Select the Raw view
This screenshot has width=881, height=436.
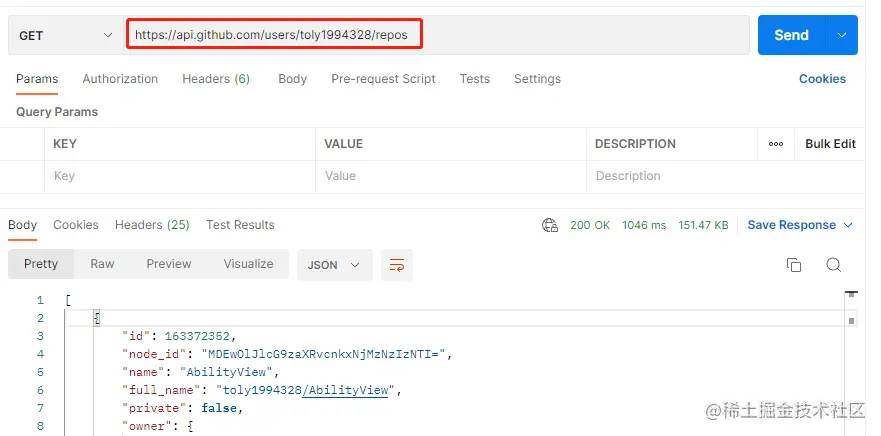tap(102, 264)
